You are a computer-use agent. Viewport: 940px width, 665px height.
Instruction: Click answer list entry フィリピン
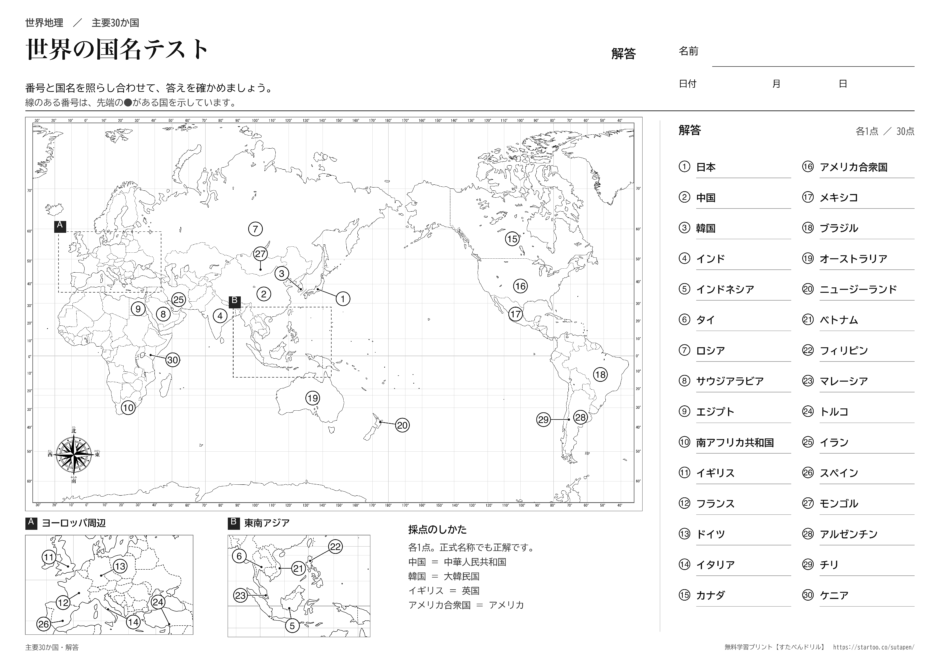pyautogui.click(x=843, y=350)
